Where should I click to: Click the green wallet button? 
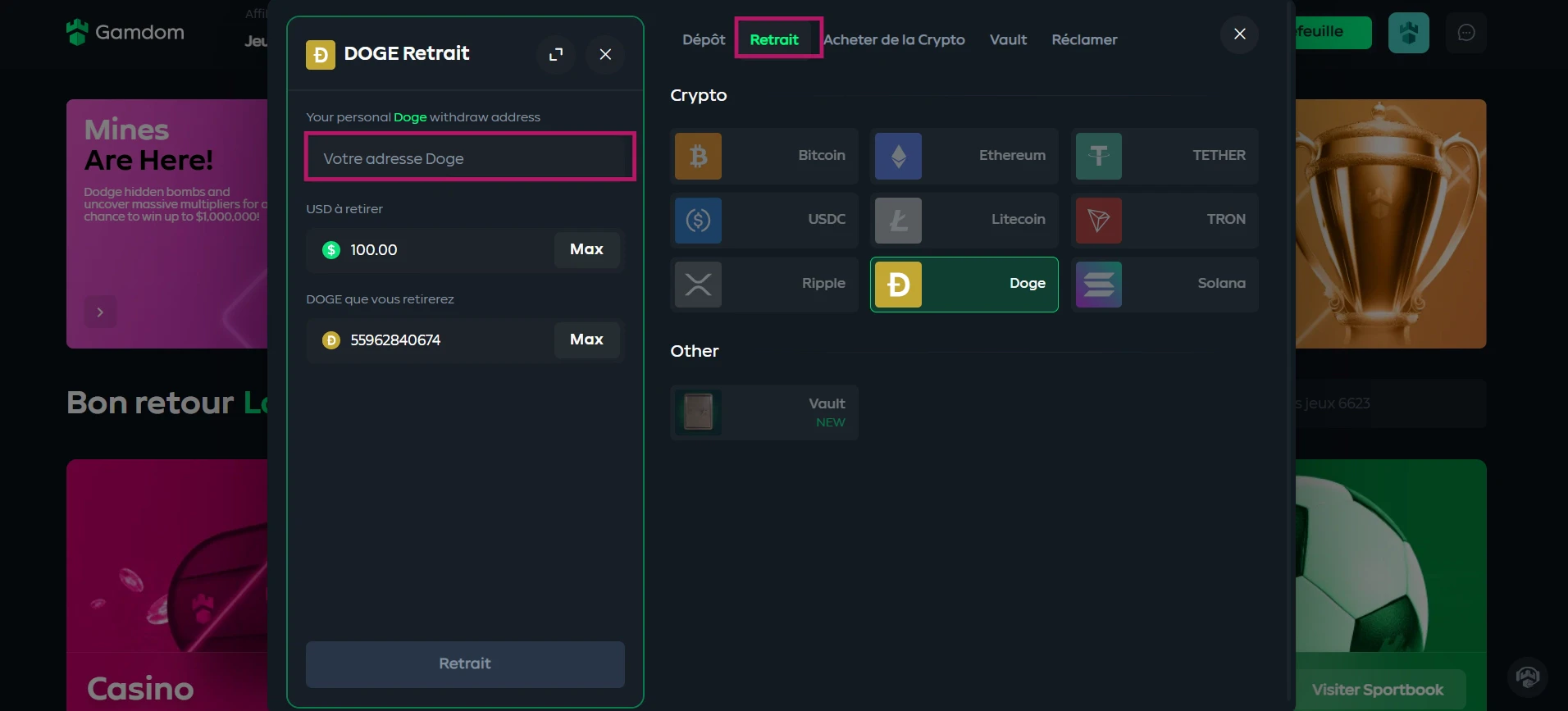(1333, 33)
